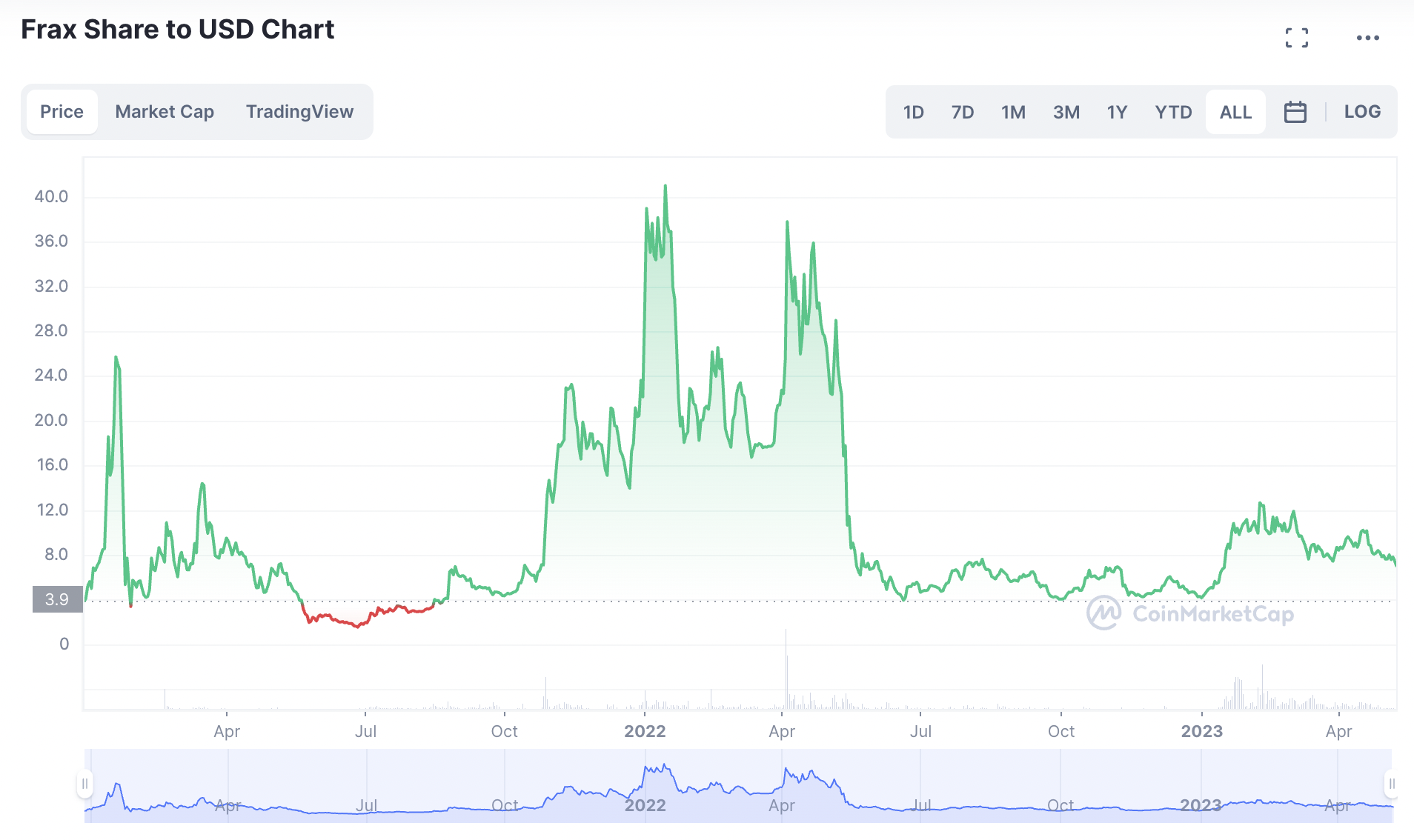The height and width of the screenshot is (840, 1414).
Task: Grab the right range slider handle
Action: click(1392, 784)
